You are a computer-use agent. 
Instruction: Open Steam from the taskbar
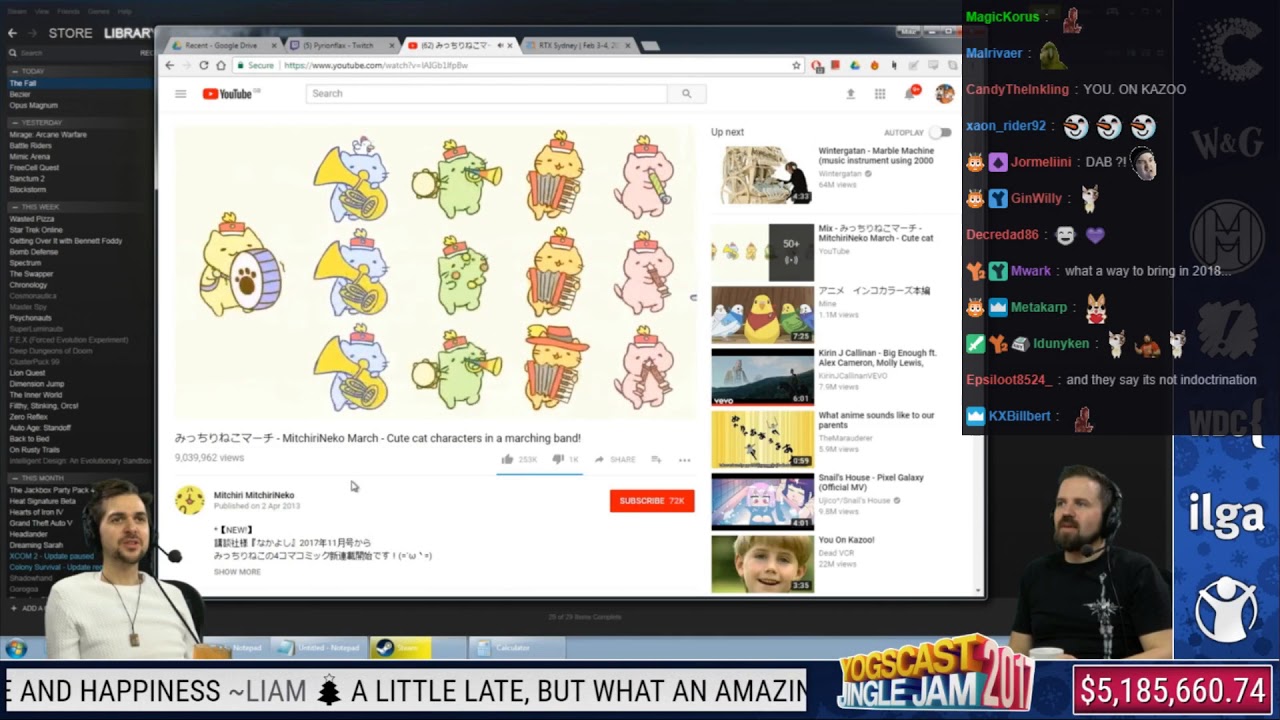point(400,648)
